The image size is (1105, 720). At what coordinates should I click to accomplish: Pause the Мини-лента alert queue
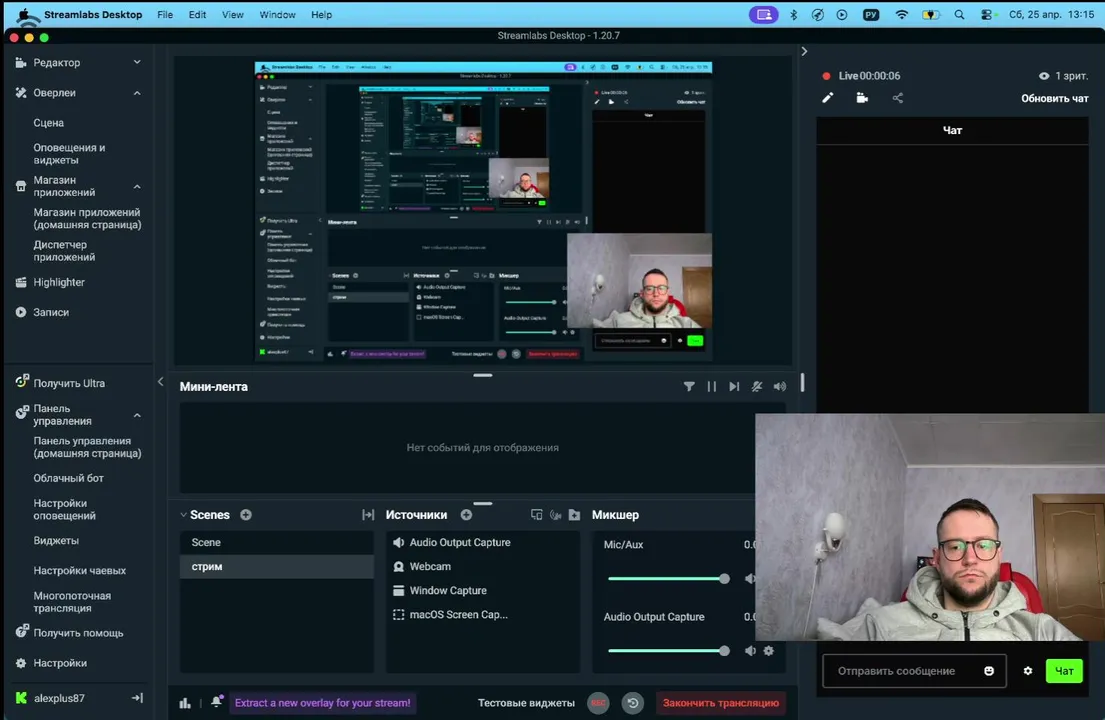coord(712,386)
